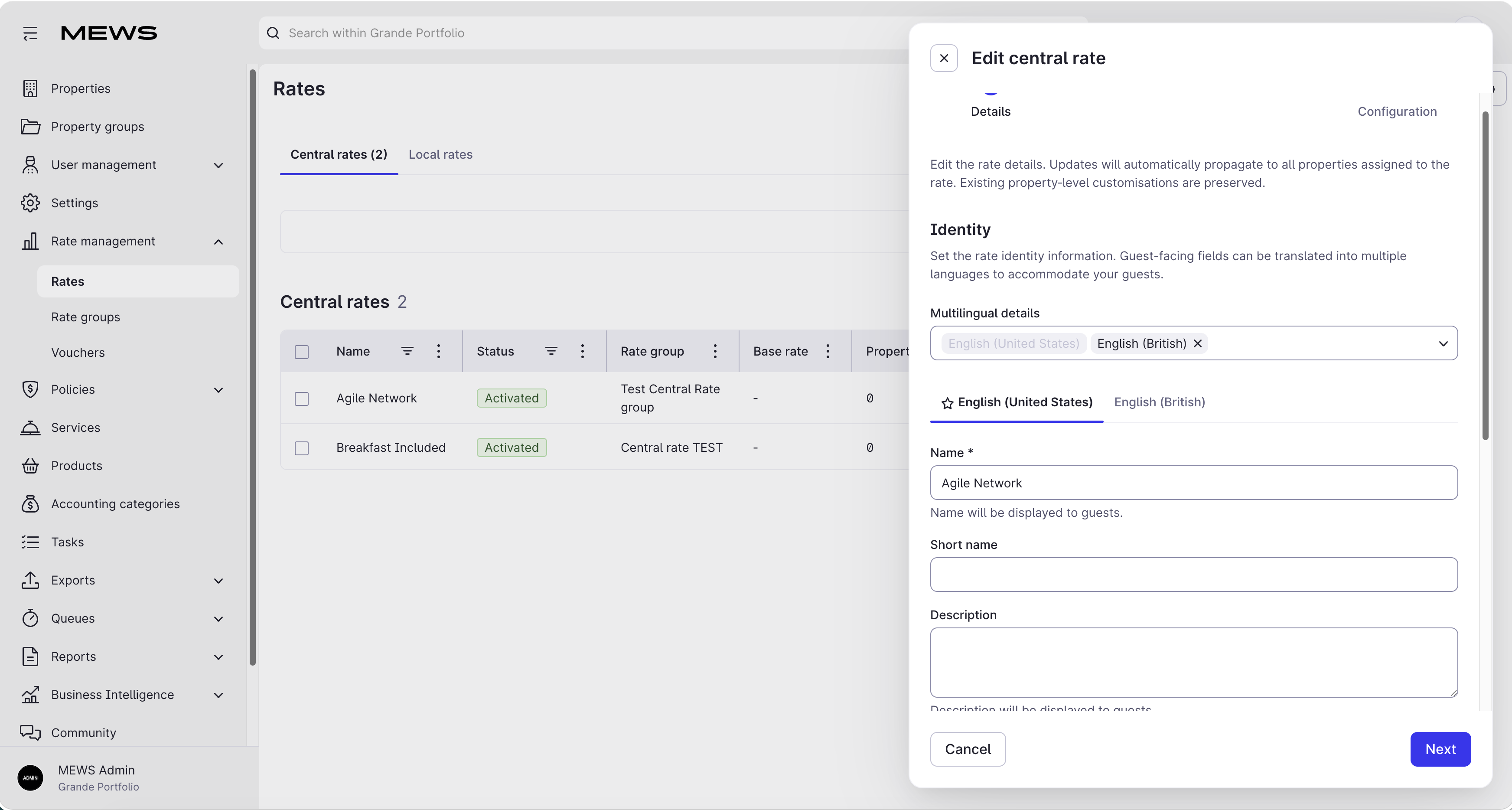Filter the Name column

(x=407, y=351)
